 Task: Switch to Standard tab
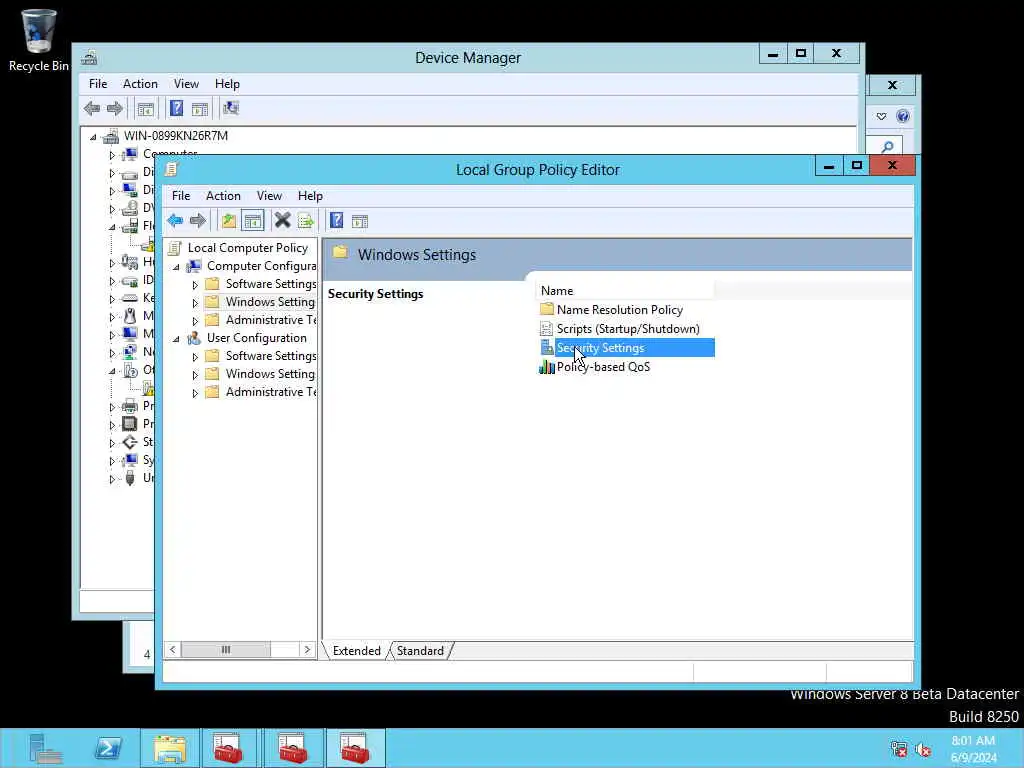(x=420, y=651)
